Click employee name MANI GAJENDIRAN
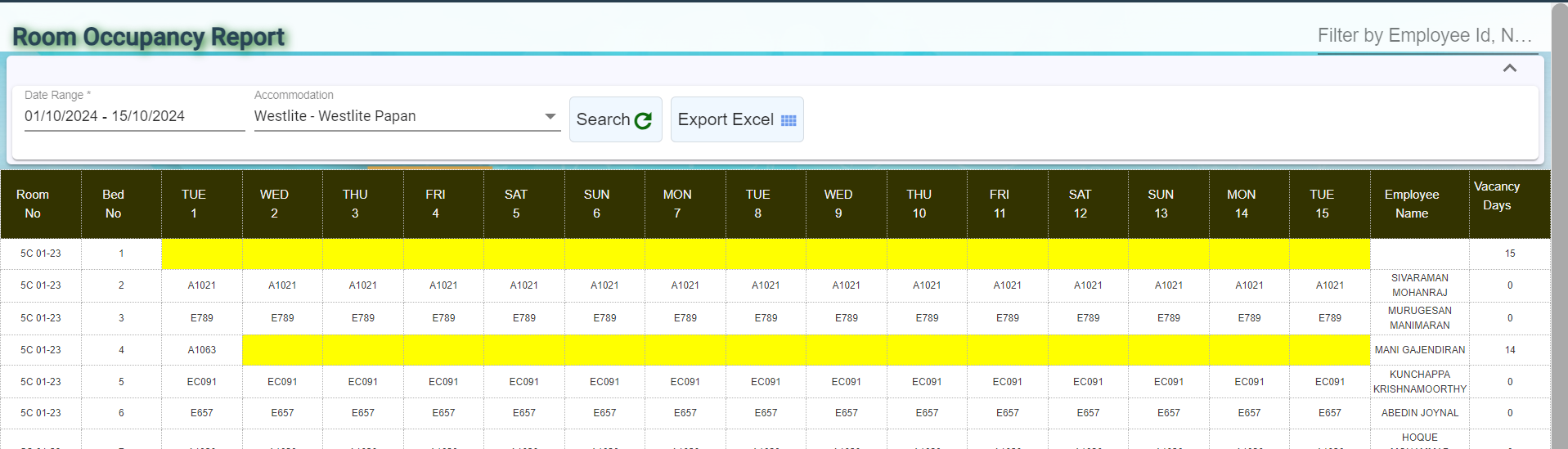This screenshot has width=1568, height=449. 1419,350
